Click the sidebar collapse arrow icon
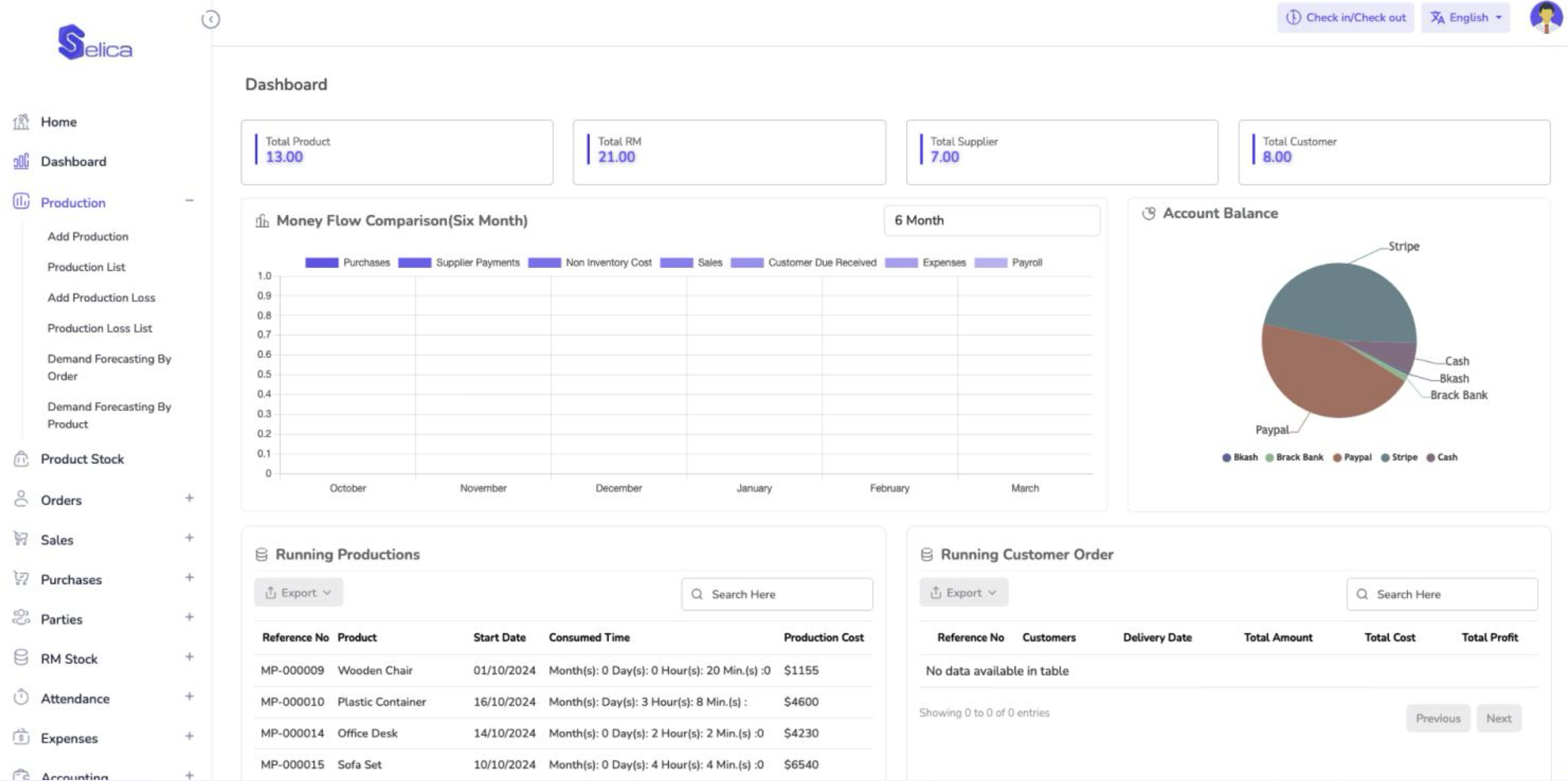Image resolution: width=1568 pixels, height=781 pixels. click(211, 20)
